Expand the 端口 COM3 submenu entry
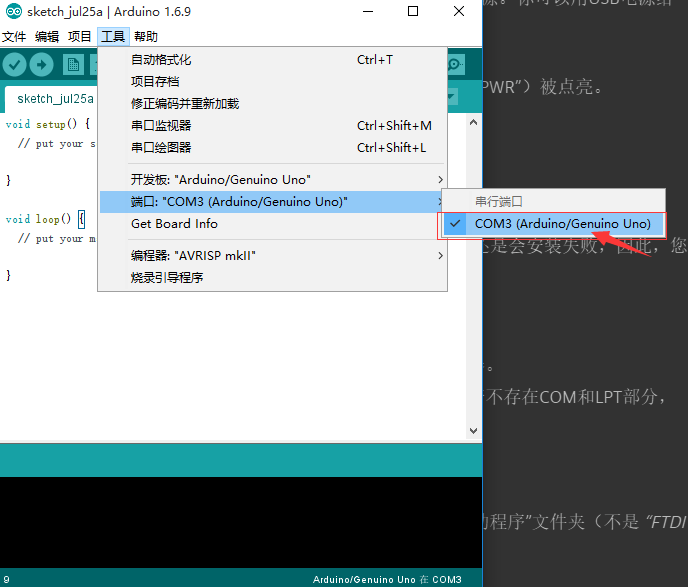This screenshot has width=688, height=587. 272,202
